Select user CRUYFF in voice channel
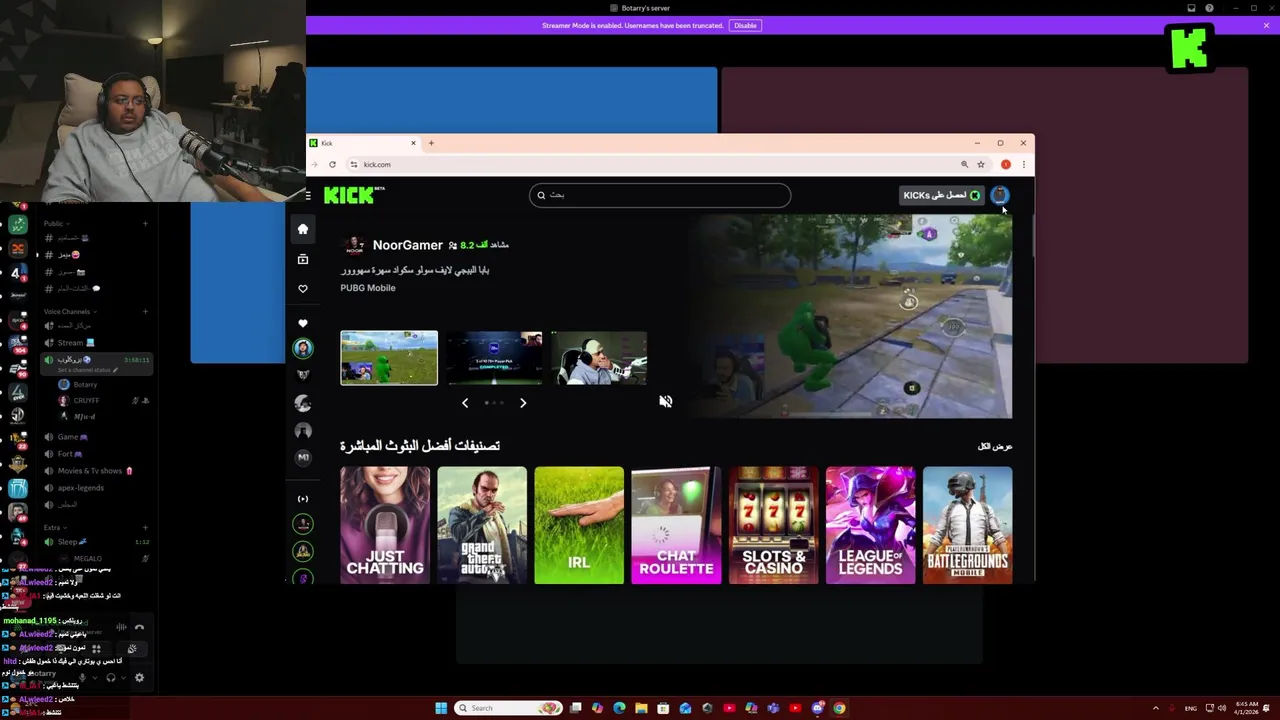 86,401
